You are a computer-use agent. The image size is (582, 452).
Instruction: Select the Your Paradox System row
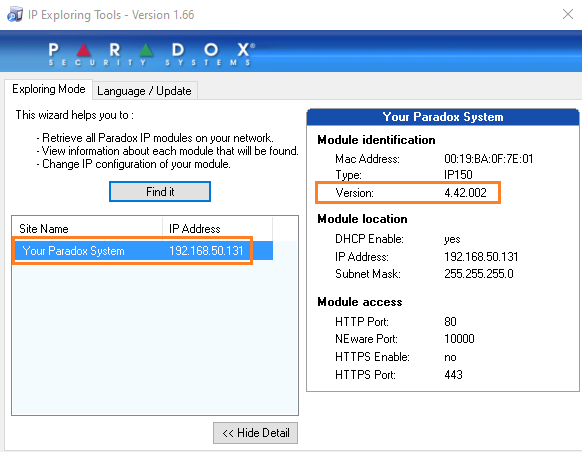point(143,251)
